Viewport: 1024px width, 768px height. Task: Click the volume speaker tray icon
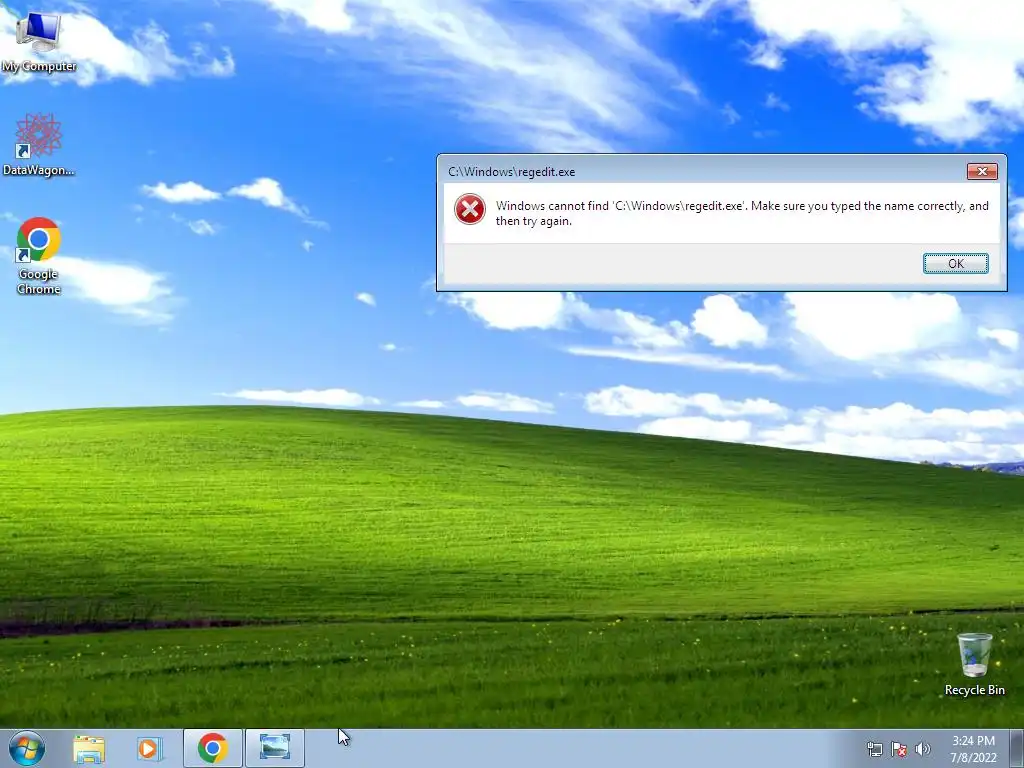click(923, 749)
